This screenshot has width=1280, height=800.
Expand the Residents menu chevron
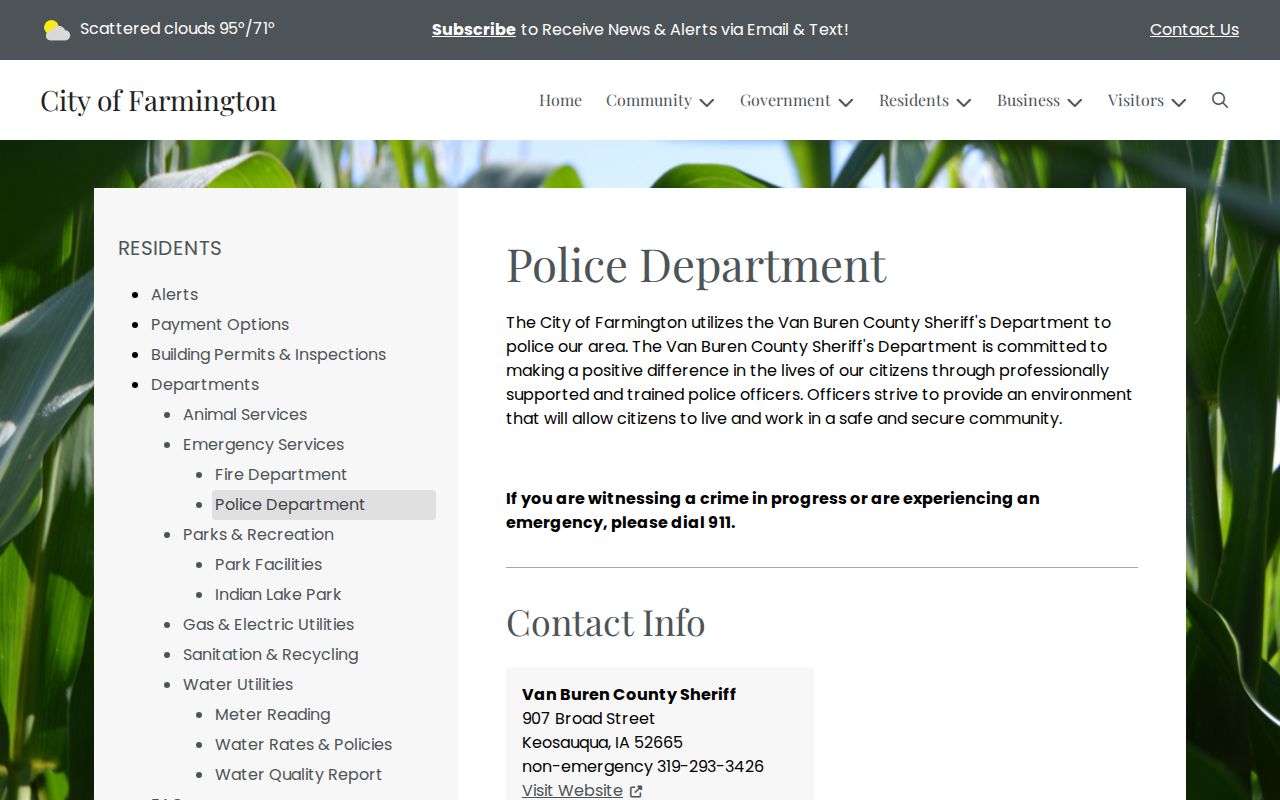(964, 102)
